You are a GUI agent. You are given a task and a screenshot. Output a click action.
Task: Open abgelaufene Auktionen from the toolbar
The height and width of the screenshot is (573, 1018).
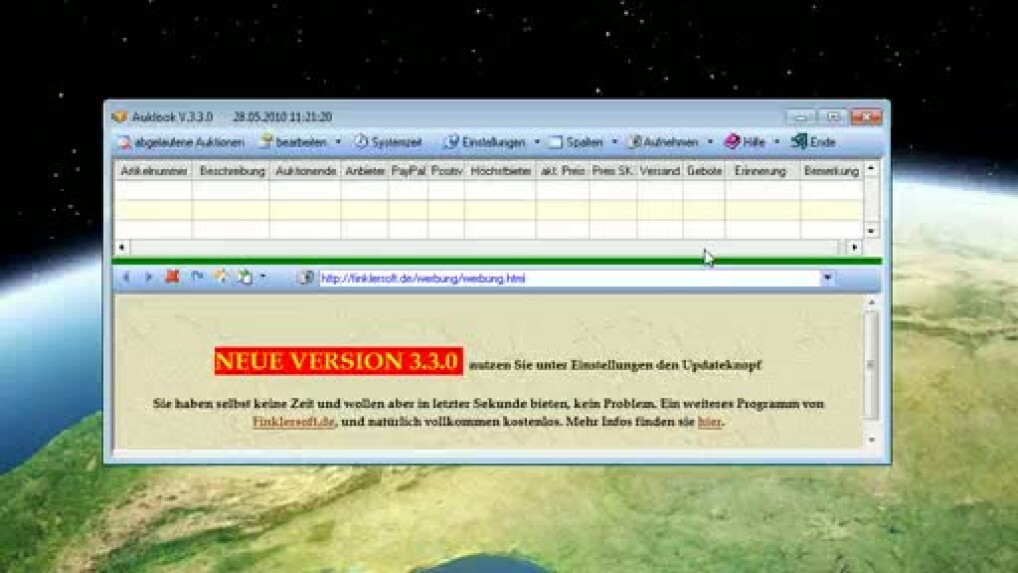pos(180,143)
